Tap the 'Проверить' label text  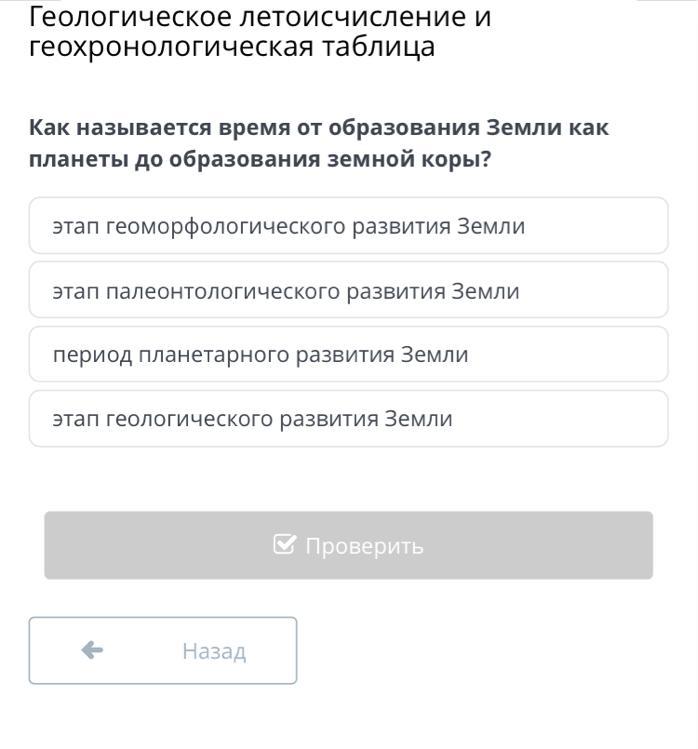pyautogui.click(x=364, y=546)
